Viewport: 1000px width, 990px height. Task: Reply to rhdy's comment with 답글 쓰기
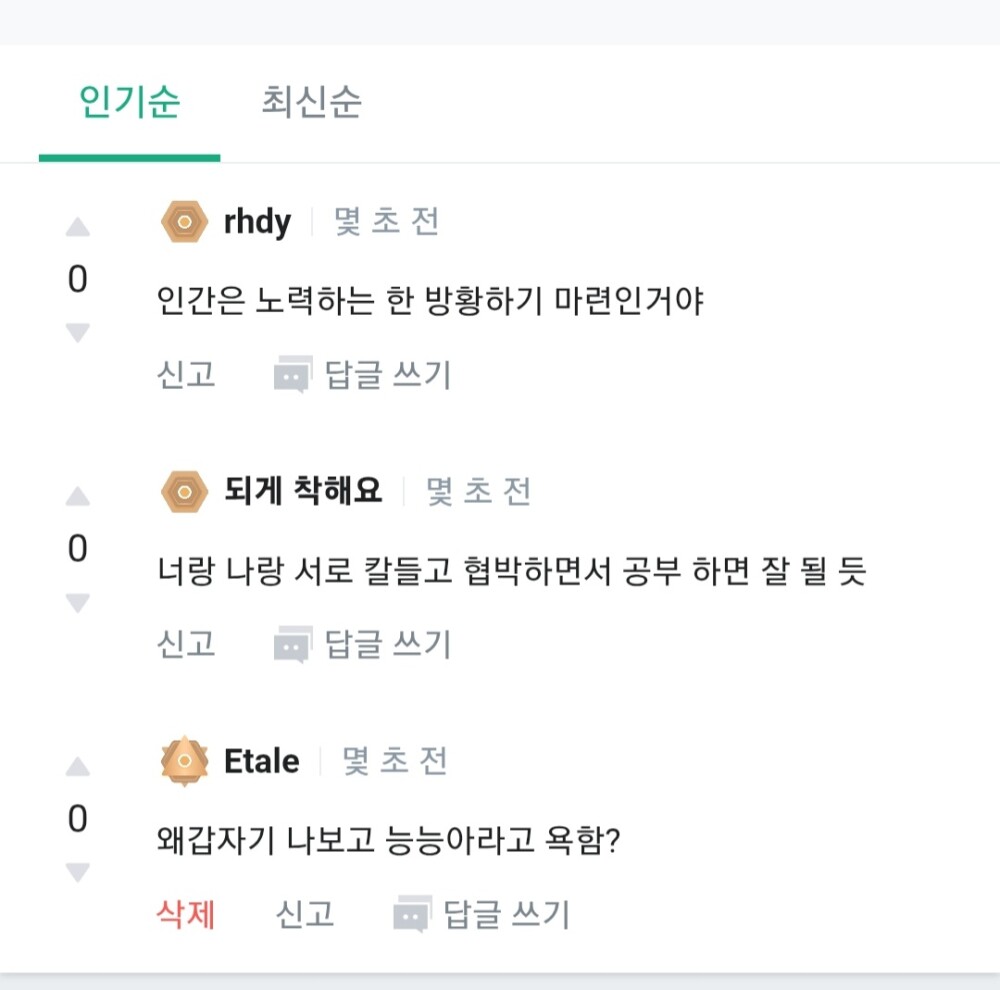coord(363,375)
